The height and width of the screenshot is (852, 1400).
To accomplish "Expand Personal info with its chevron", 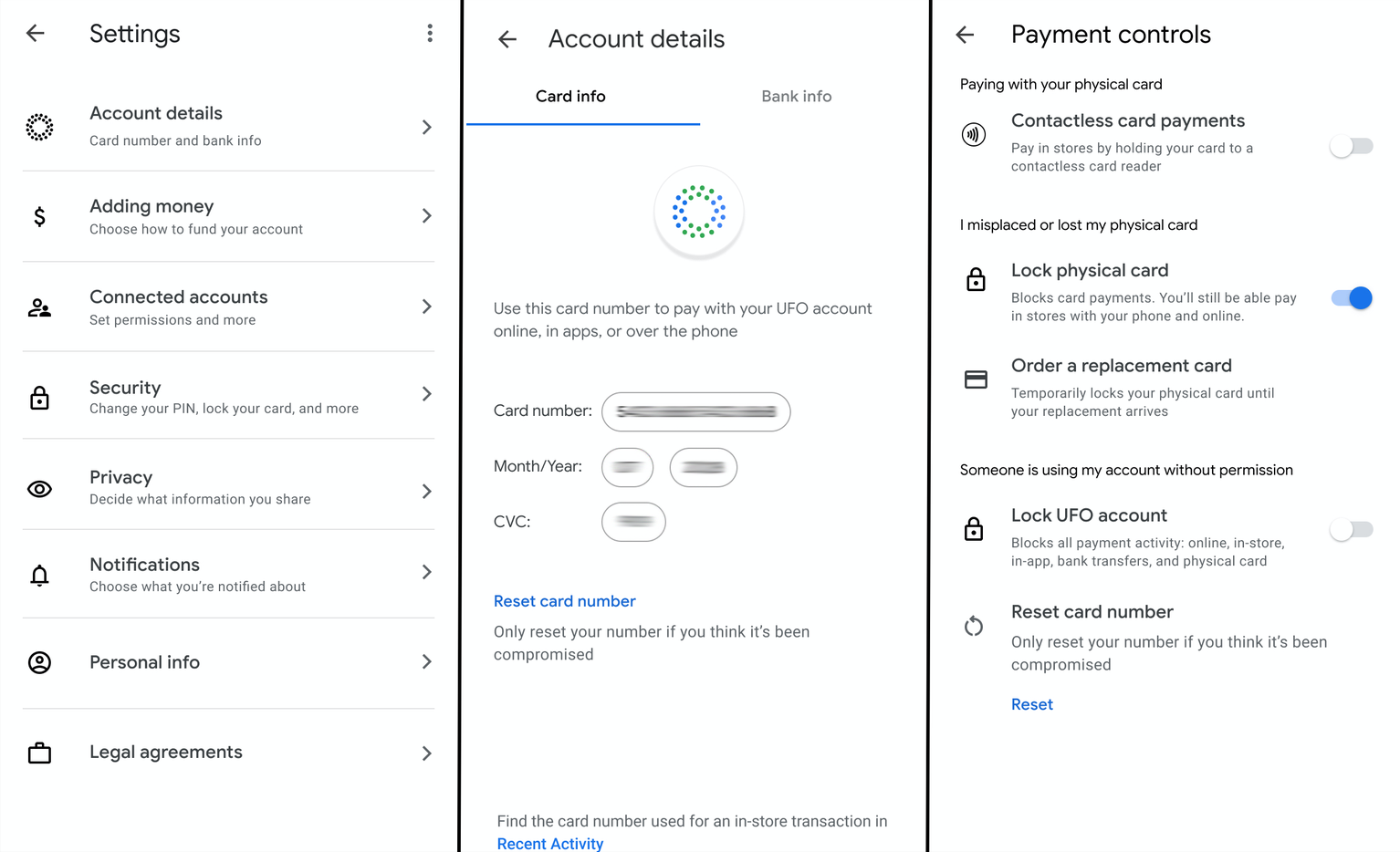I will coord(426,661).
